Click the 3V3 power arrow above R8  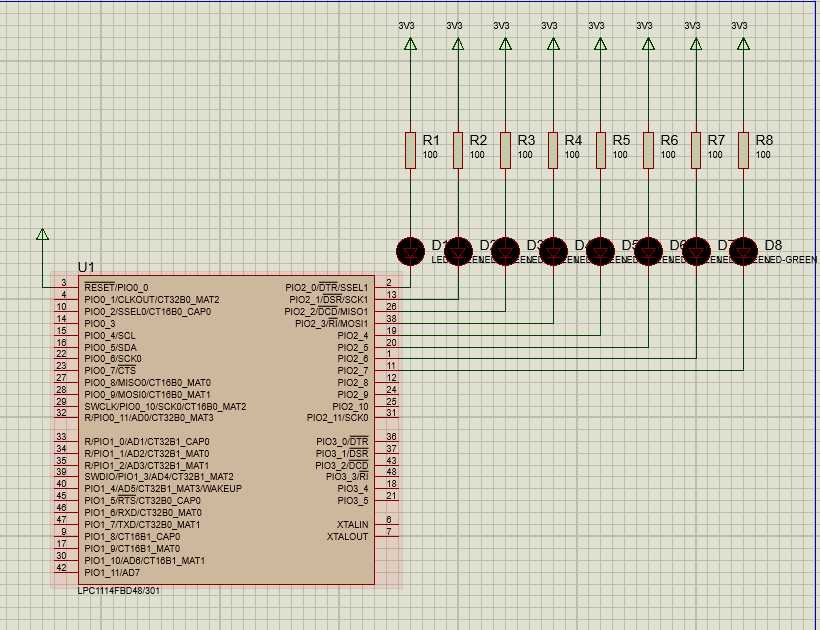[744, 44]
